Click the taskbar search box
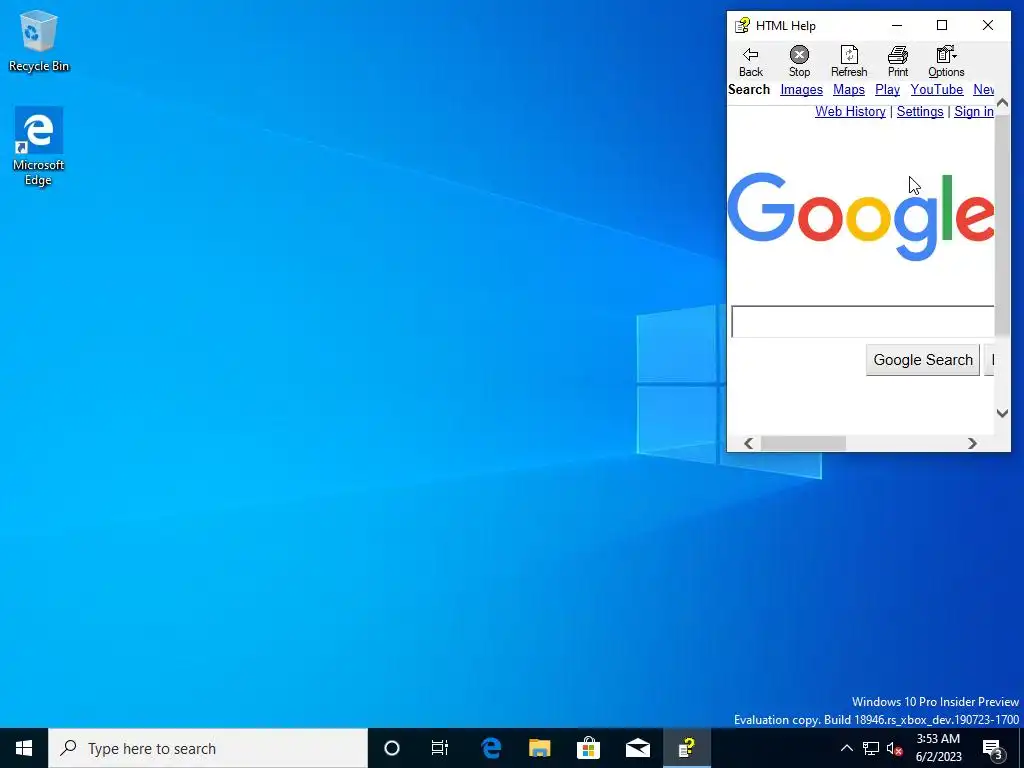 tap(208, 748)
